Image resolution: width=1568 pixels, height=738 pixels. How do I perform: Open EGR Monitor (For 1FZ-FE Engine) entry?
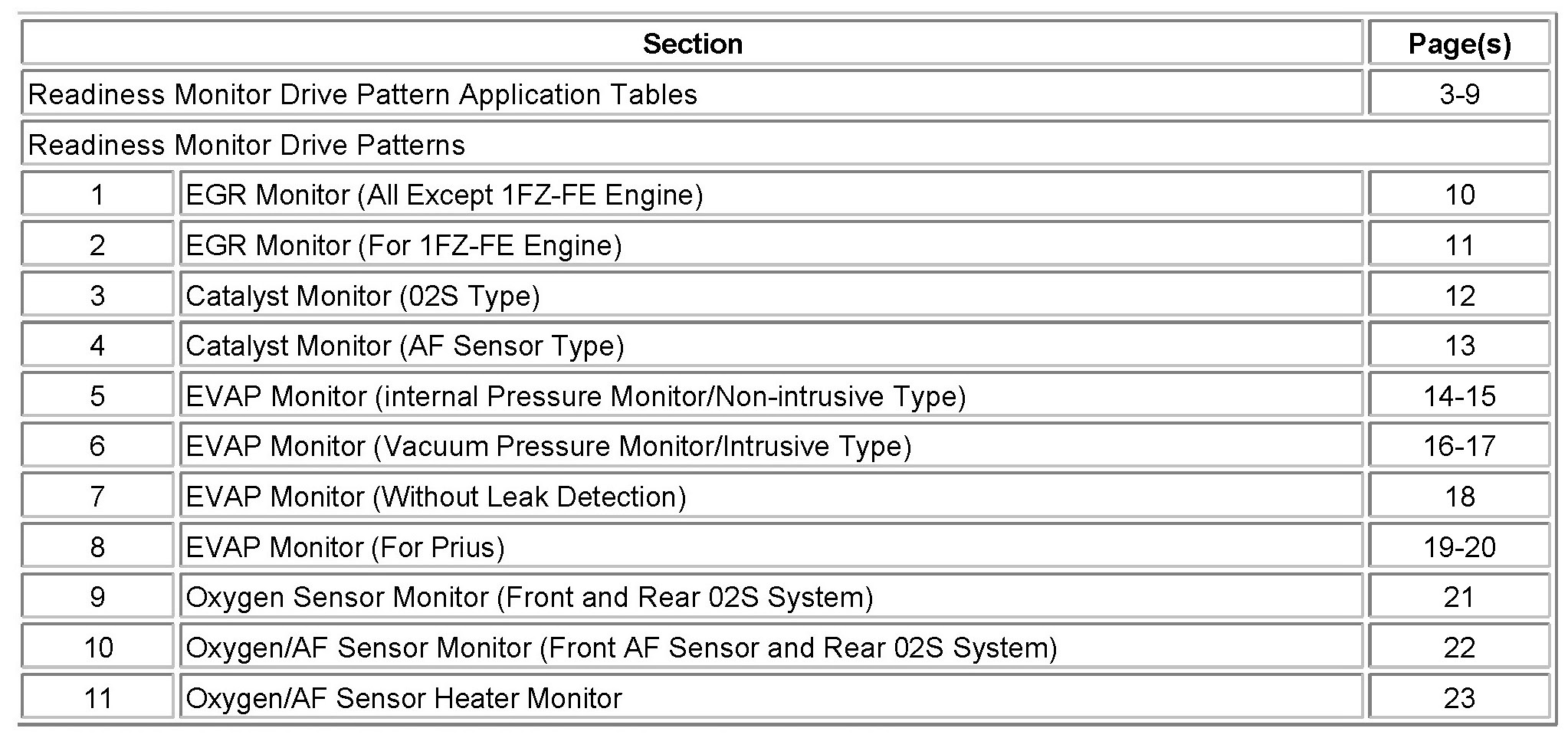point(404,245)
